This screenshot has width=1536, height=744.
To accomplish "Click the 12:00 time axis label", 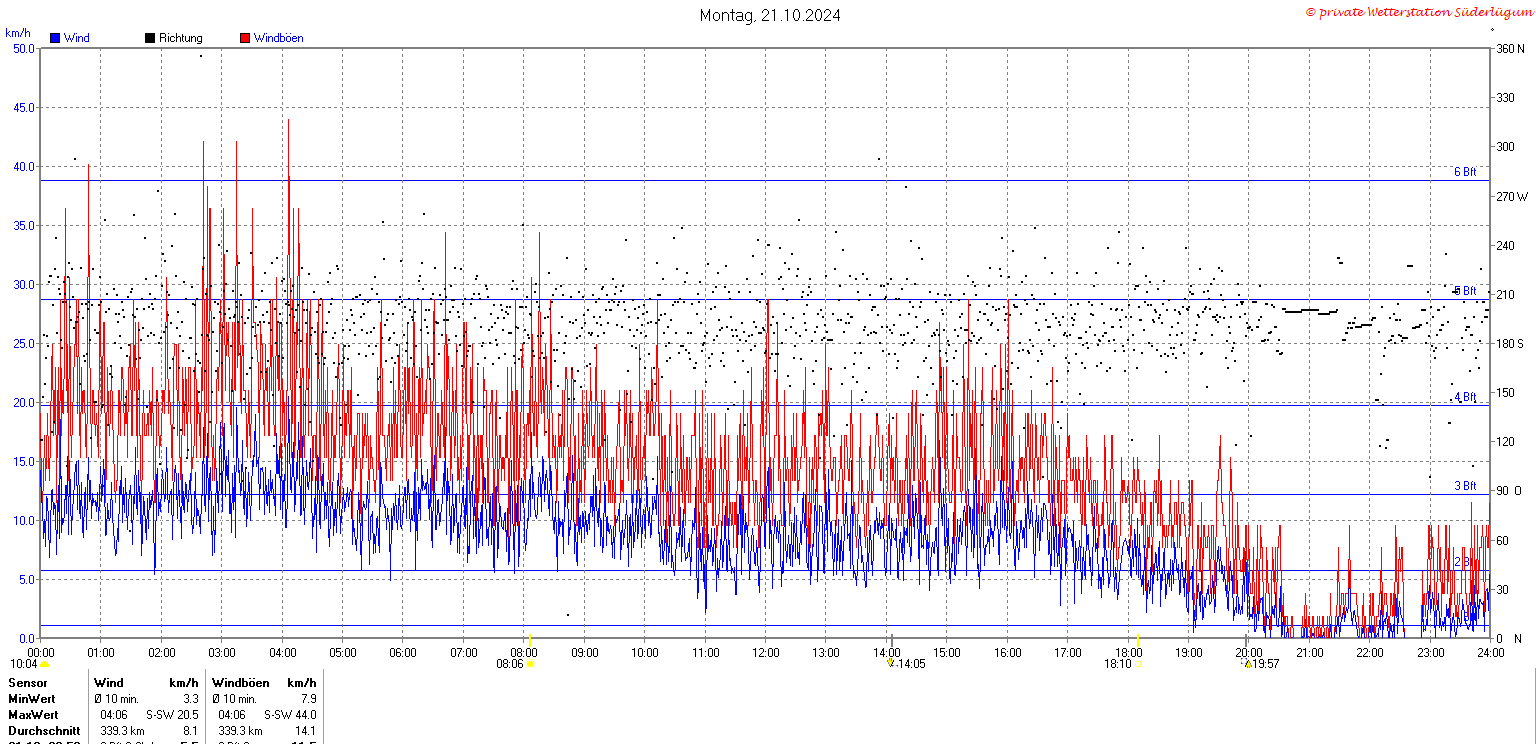I will pyautogui.click(x=765, y=653).
